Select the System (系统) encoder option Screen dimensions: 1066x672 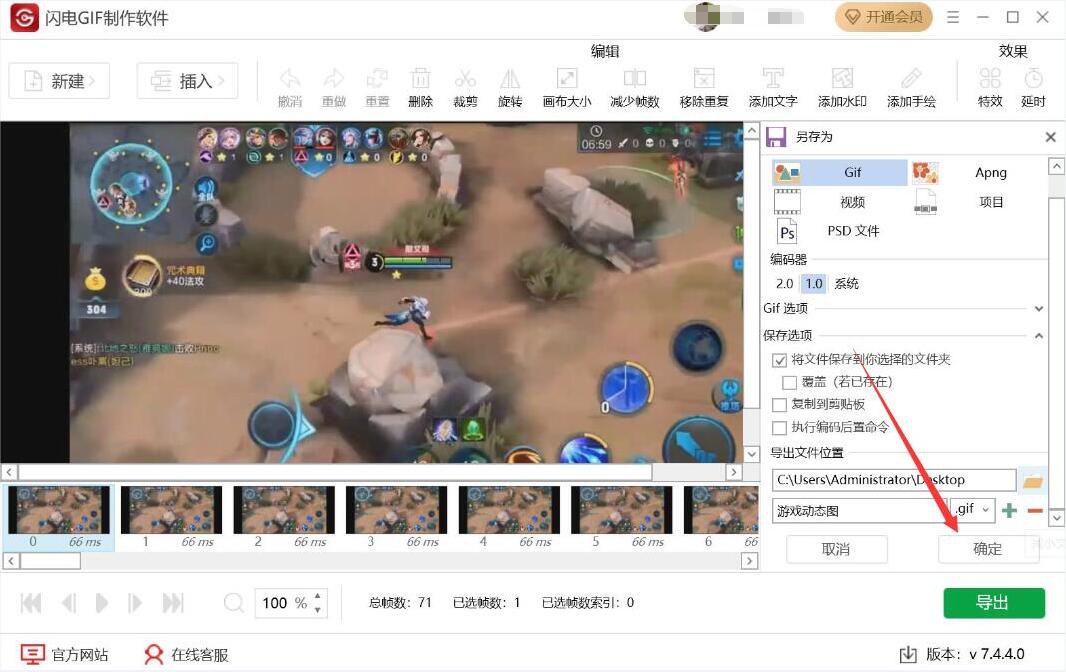click(846, 284)
